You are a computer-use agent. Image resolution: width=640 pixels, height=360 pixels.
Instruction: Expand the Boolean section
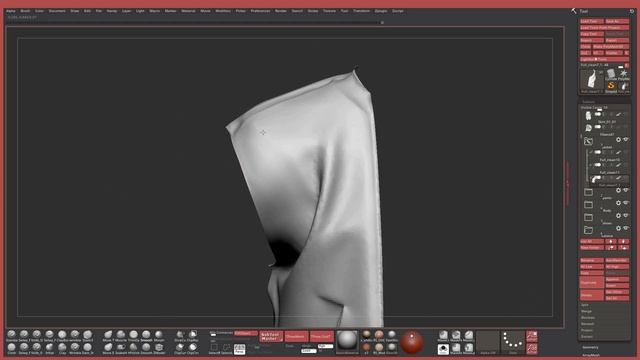pos(588,318)
